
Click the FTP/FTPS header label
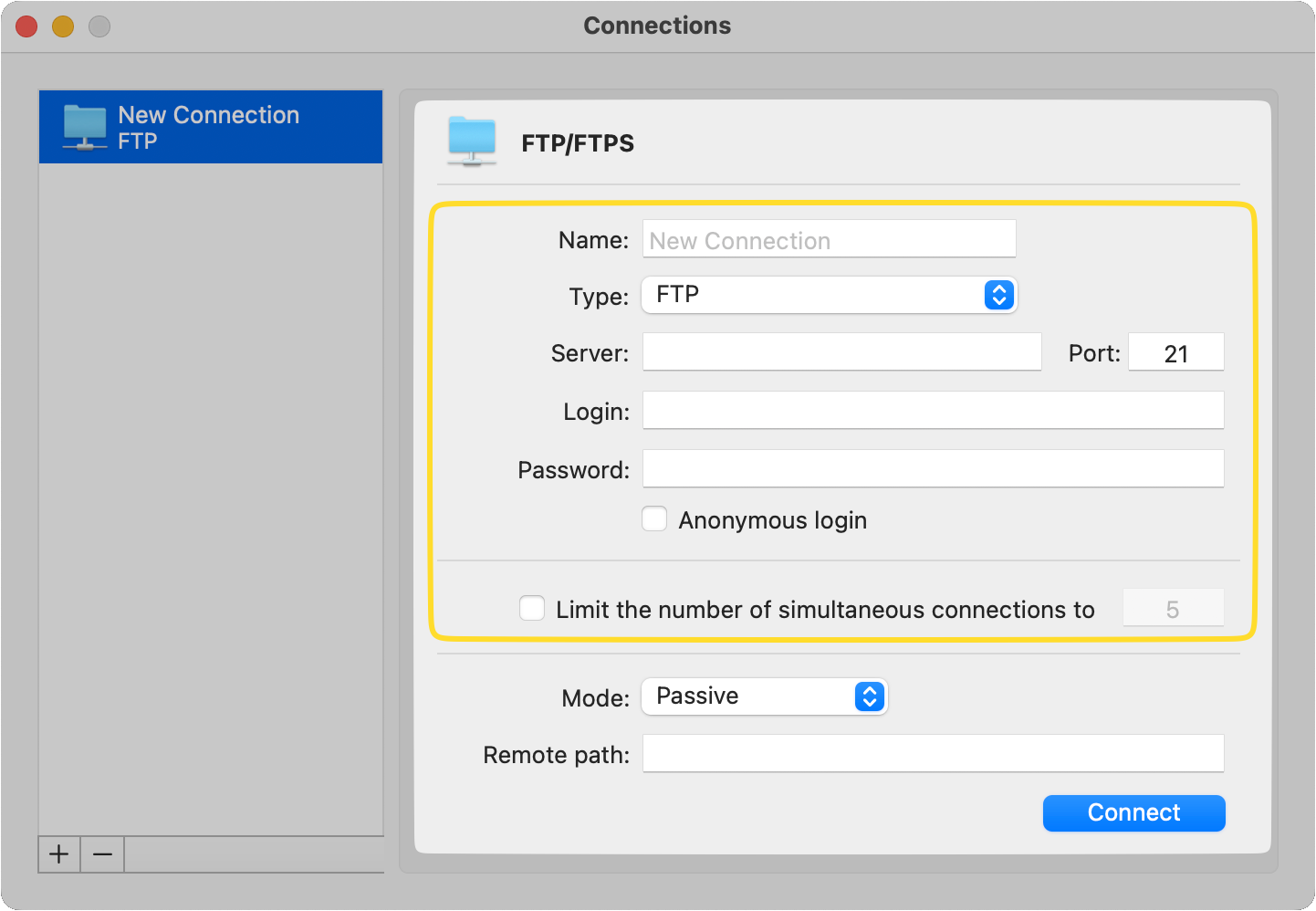pyautogui.click(x=577, y=142)
